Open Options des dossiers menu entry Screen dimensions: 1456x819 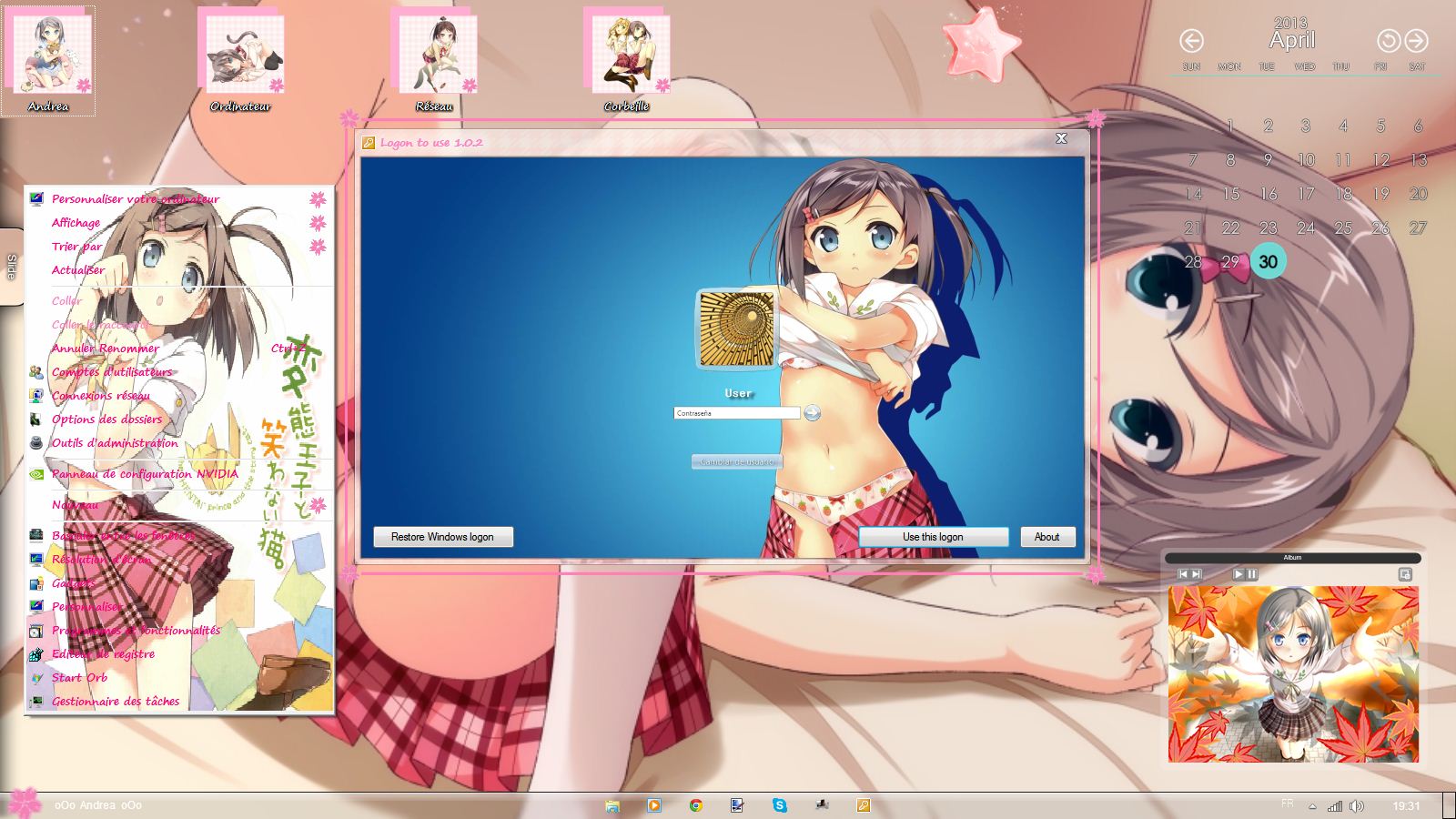(x=180, y=419)
